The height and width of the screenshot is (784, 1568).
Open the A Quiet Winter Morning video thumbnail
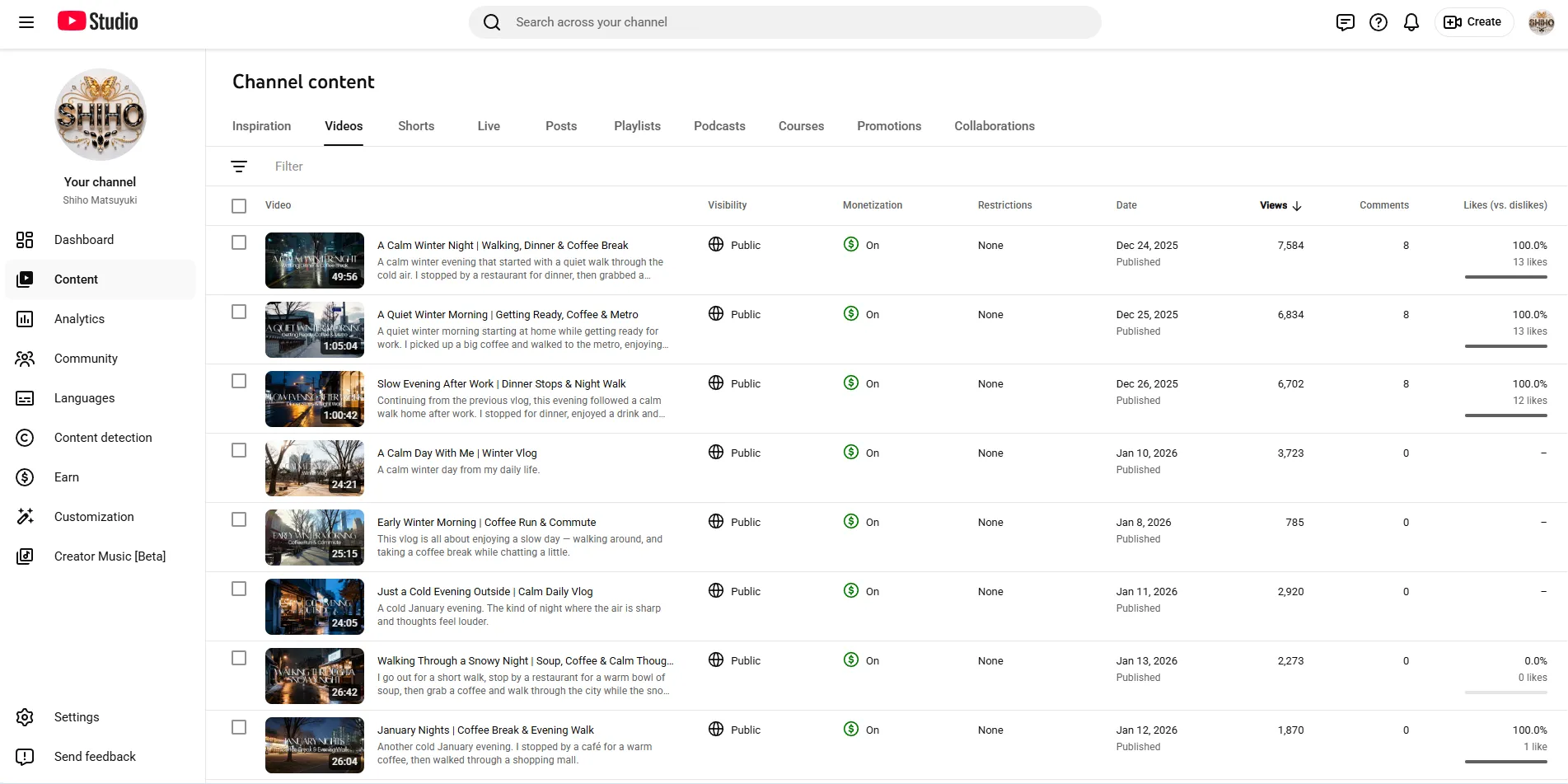[315, 330]
